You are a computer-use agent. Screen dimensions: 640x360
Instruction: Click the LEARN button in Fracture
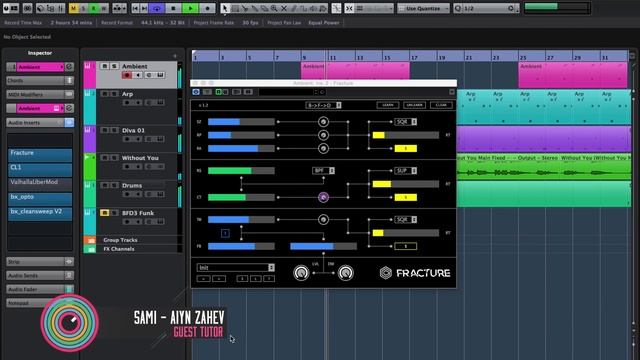(x=388, y=105)
